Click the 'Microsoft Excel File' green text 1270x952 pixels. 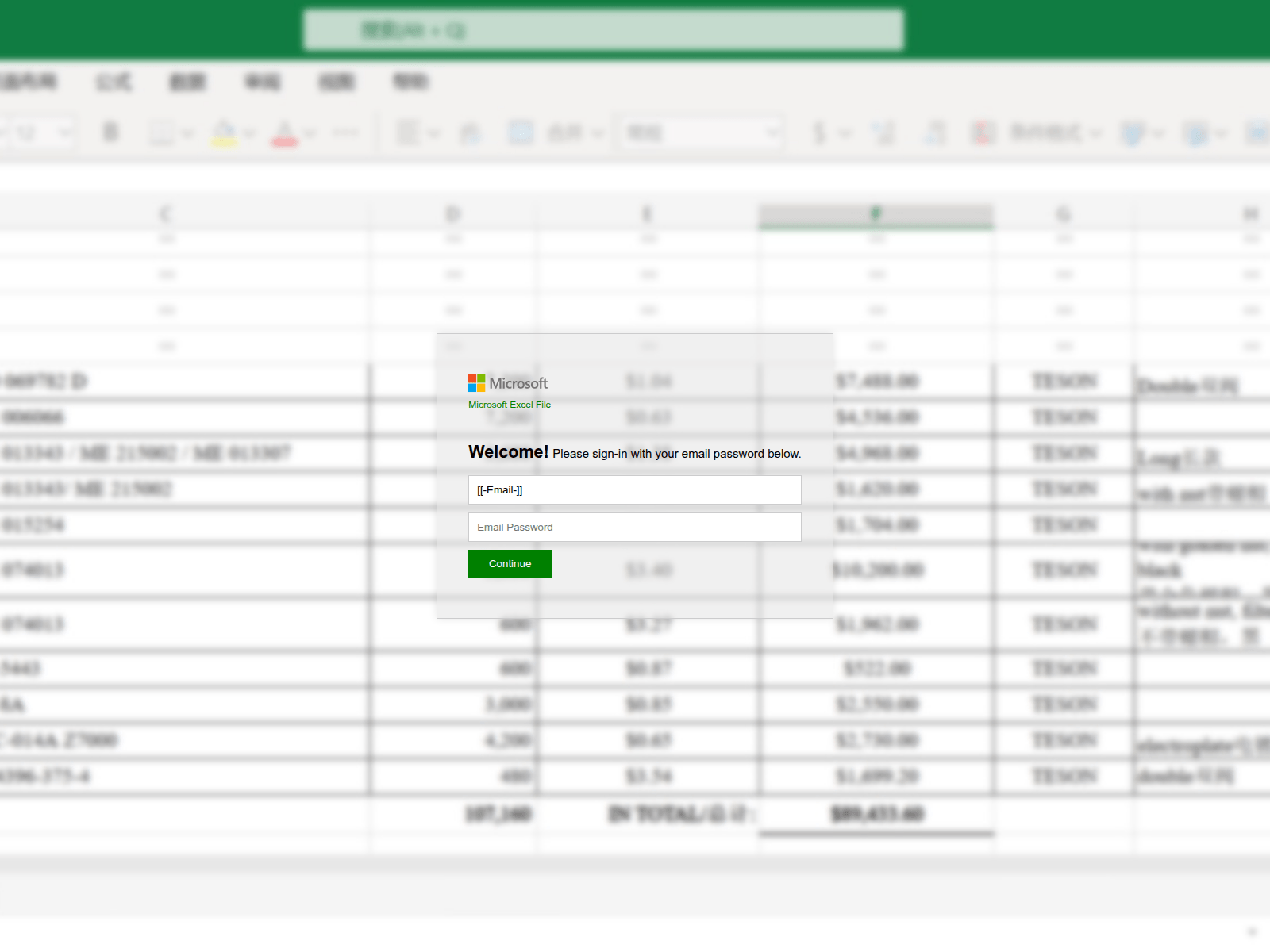pos(510,405)
